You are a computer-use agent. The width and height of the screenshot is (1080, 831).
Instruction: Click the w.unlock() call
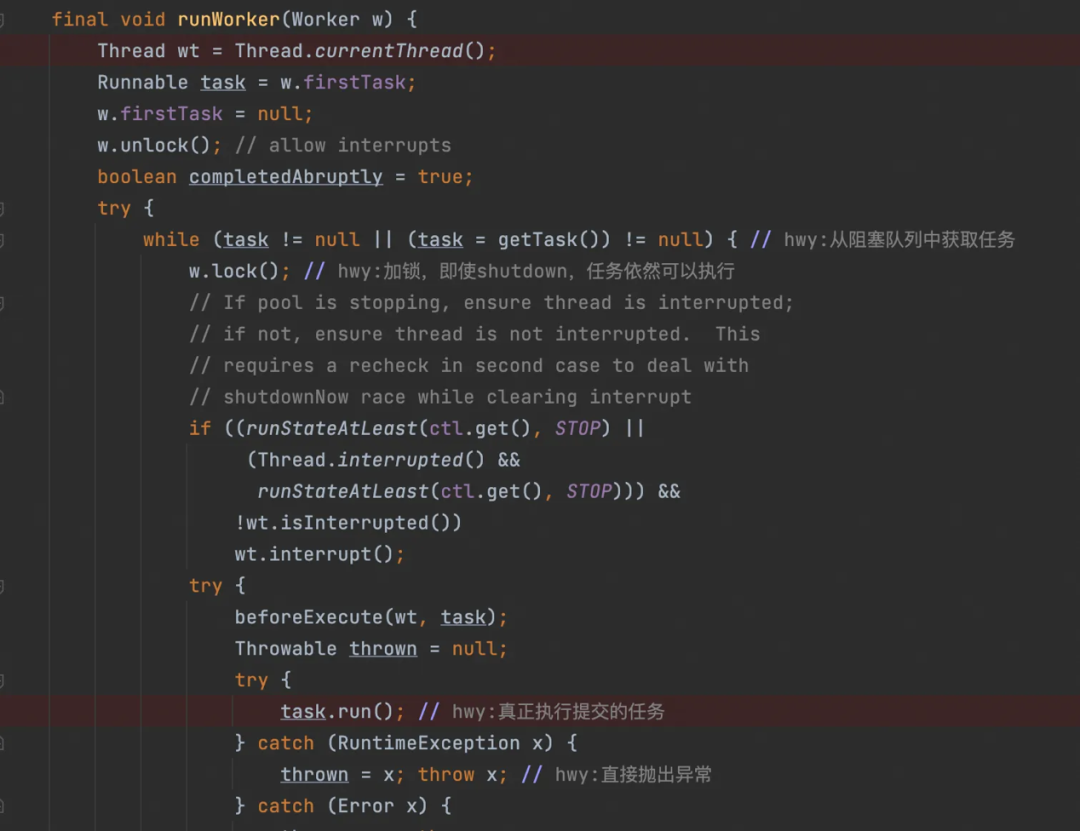point(154,145)
